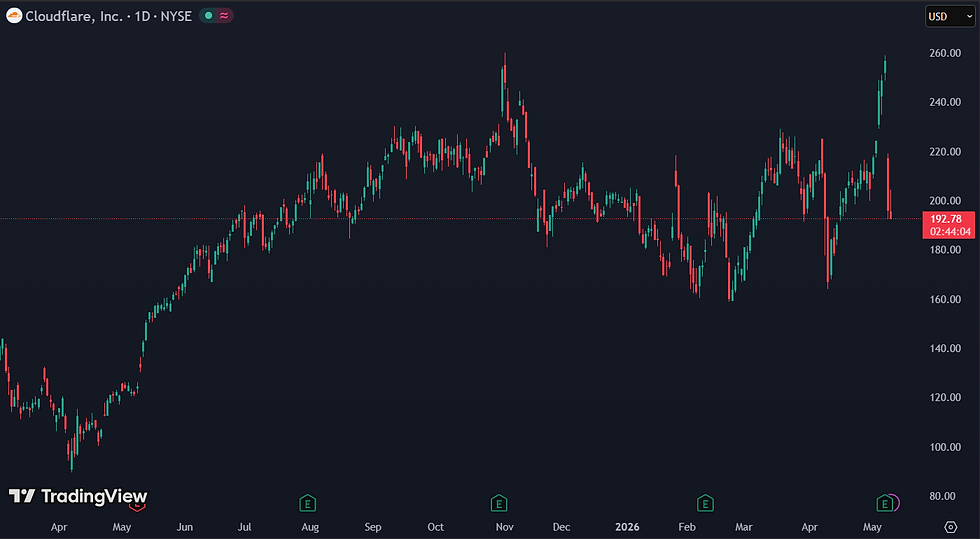Click the Nov label on time axis
Screen dimensions: 980x539
[x=504, y=527]
